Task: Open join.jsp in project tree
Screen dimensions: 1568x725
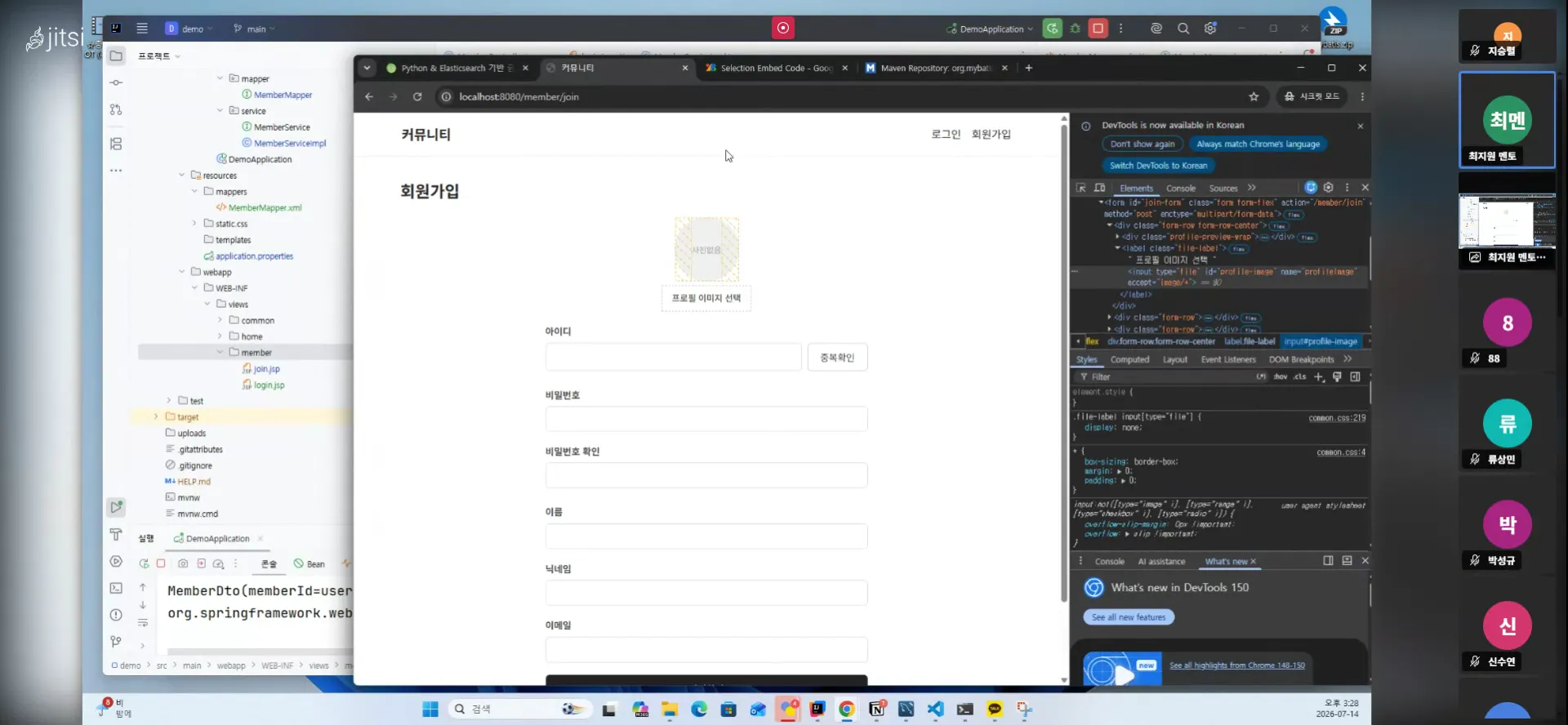Action: (266, 369)
